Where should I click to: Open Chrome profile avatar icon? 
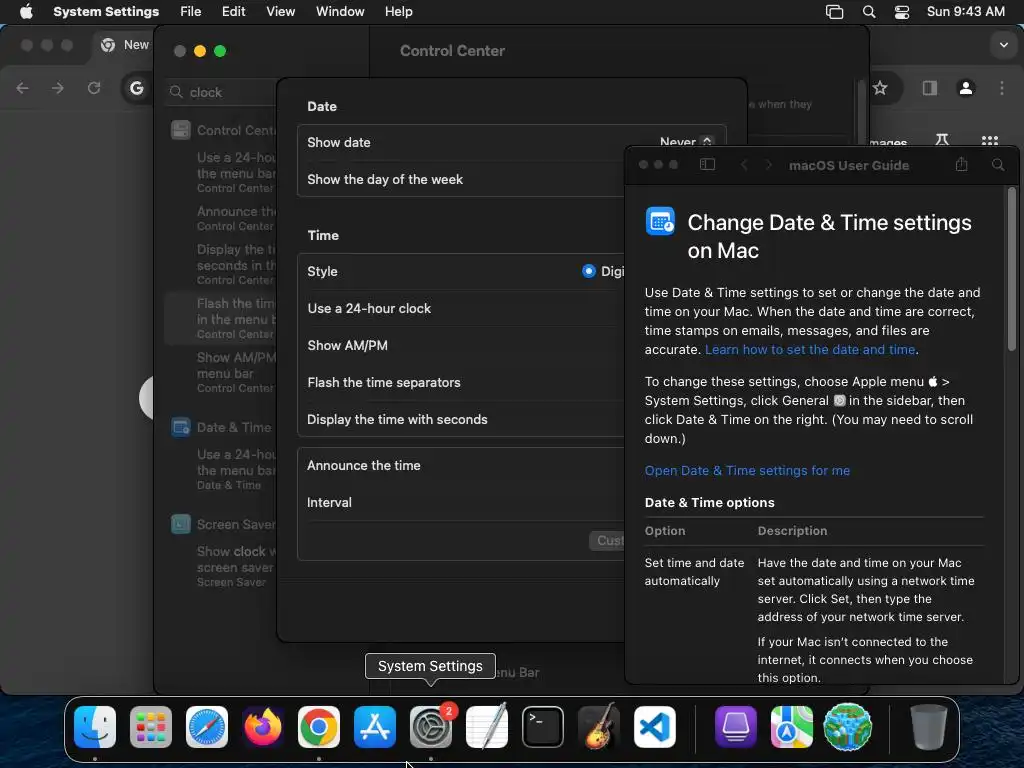coord(966,88)
